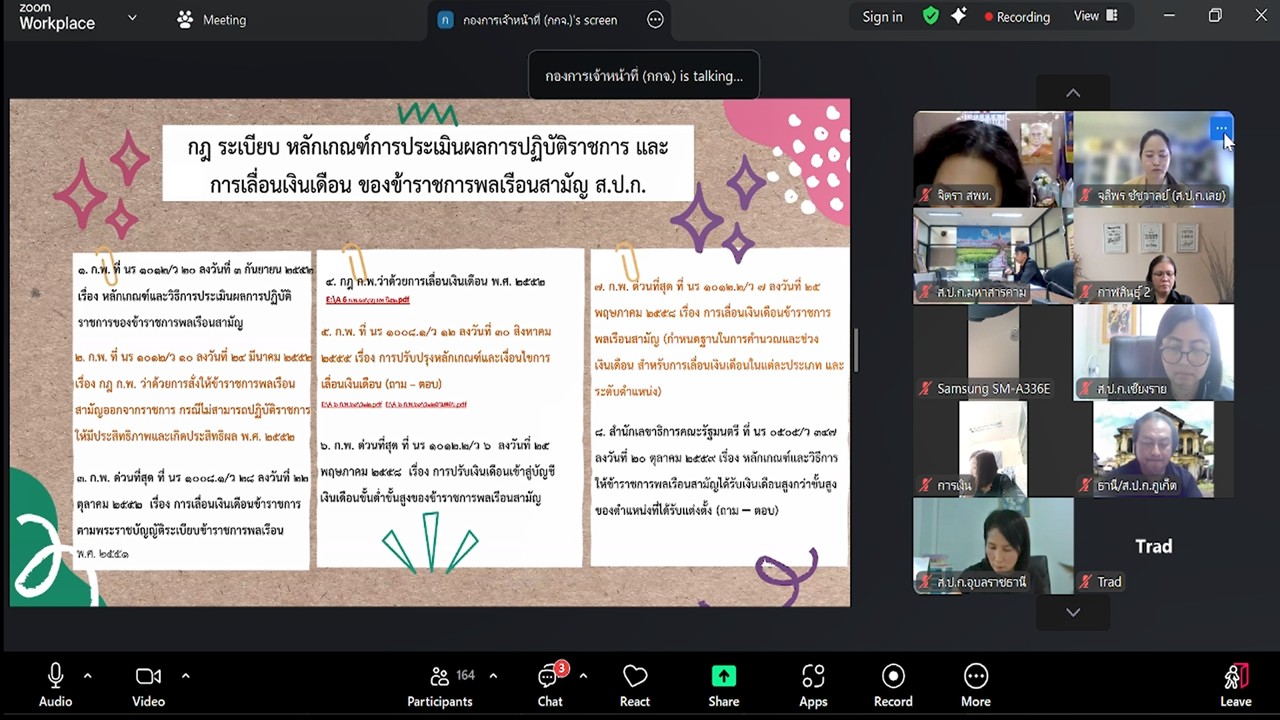Stop the active Recording indicator

pyautogui.click(x=1017, y=16)
